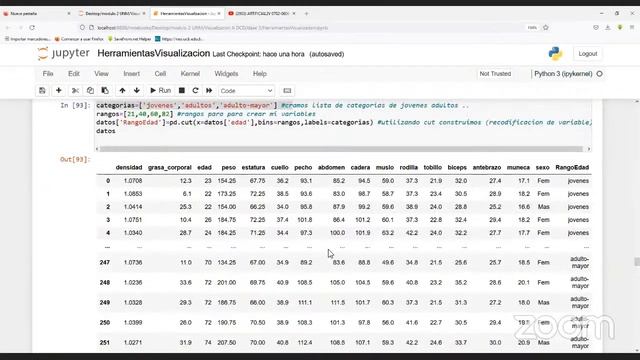This screenshot has height=360, width=640.
Task: Run the selected cell
Action: [x=160, y=91]
